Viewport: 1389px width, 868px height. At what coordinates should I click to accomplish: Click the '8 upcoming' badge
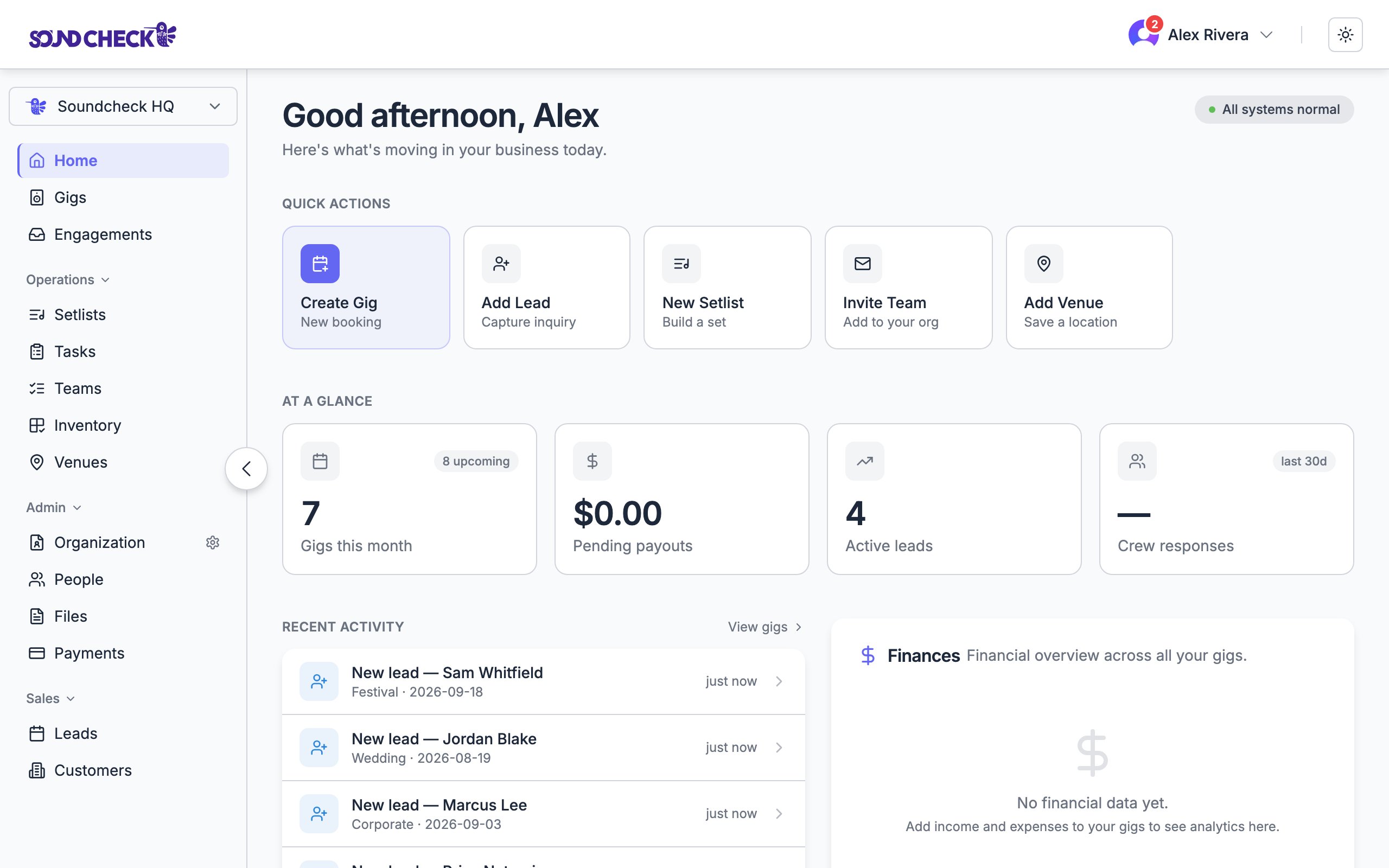coord(476,461)
